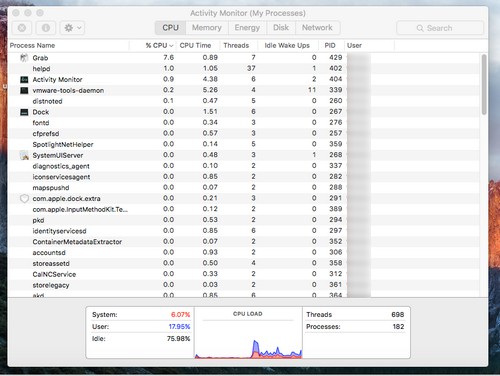Select the diagnostics_agent process
This screenshot has width=500, height=376.
tap(244, 166)
